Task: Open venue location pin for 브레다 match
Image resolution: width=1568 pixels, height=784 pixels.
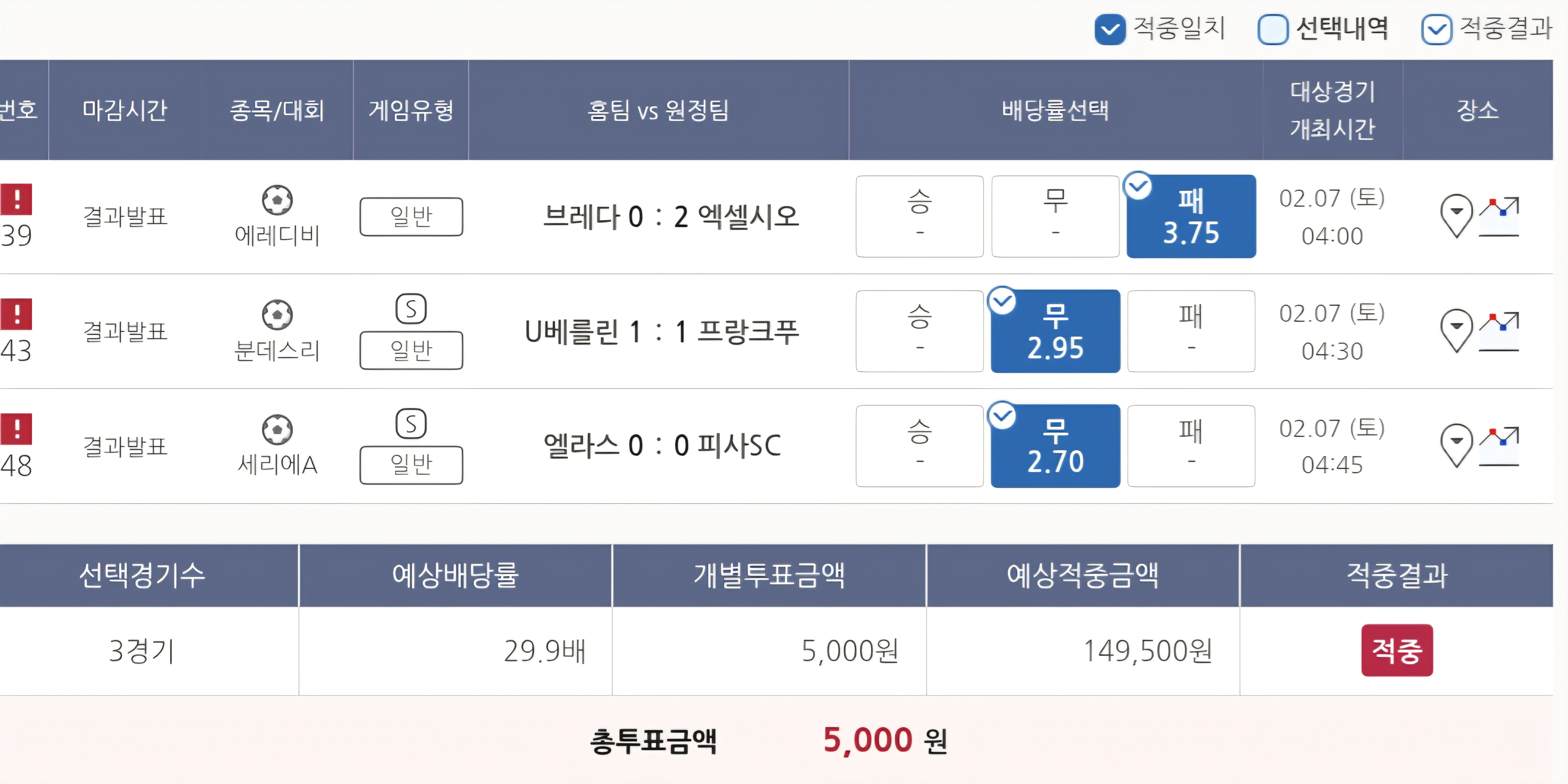Action: coord(1456,215)
